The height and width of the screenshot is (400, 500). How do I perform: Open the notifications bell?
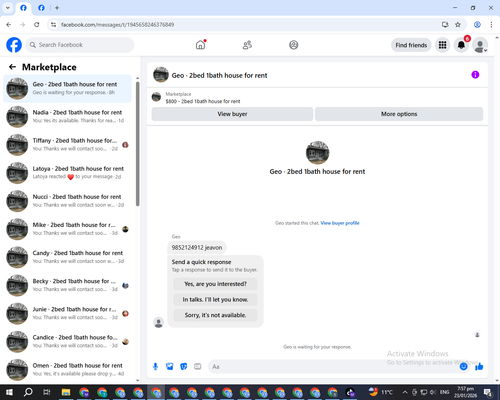coord(461,45)
